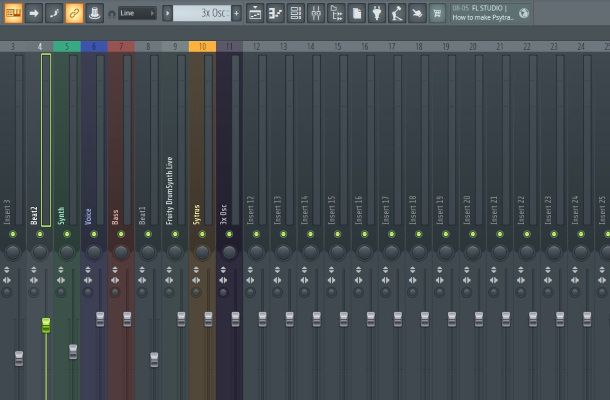Click the first orange icon in top toolbar
Image resolution: width=610 pixels, height=400 pixels.
[13, 13]
